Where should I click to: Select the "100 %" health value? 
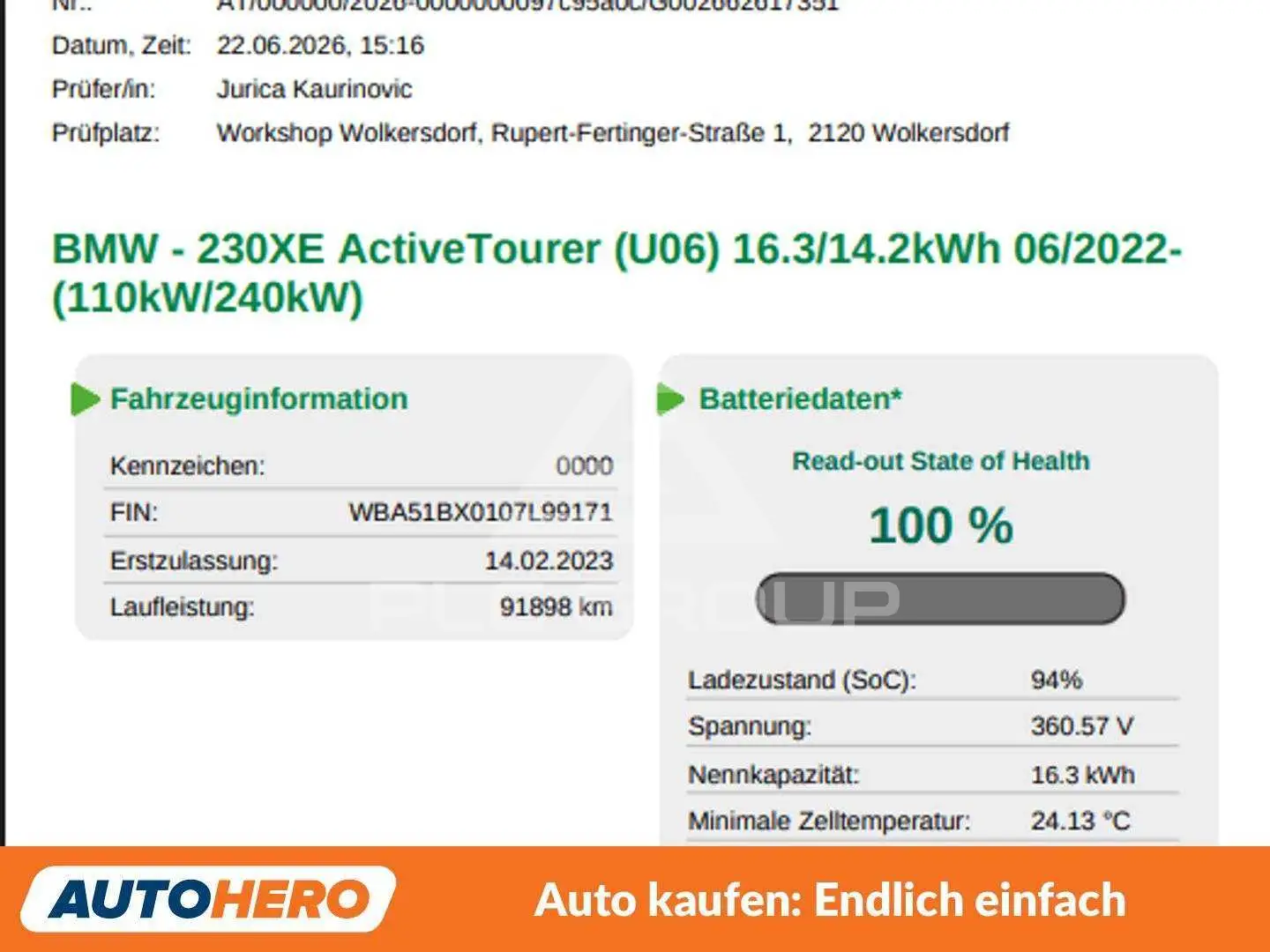[x=941, y=525]
